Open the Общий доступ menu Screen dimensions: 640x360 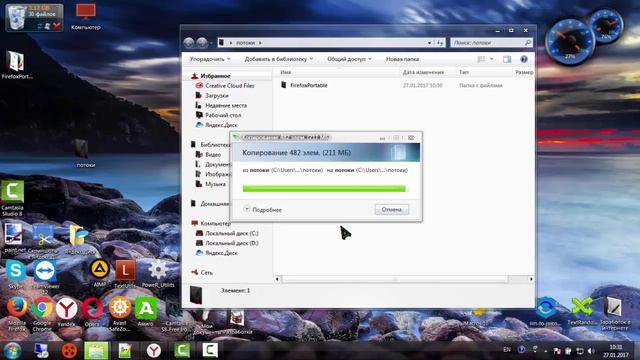coord(349,59)
